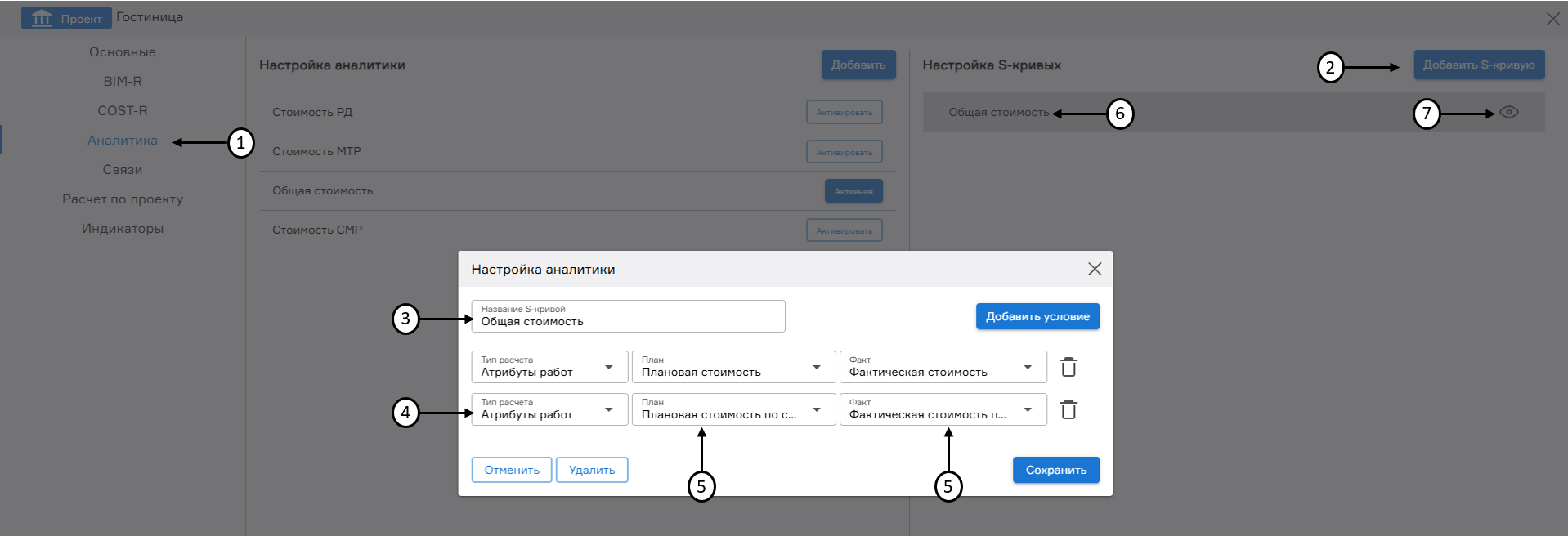Click the project building icon in header
The width and height of the screenshot is (1568, 536).
42,18
